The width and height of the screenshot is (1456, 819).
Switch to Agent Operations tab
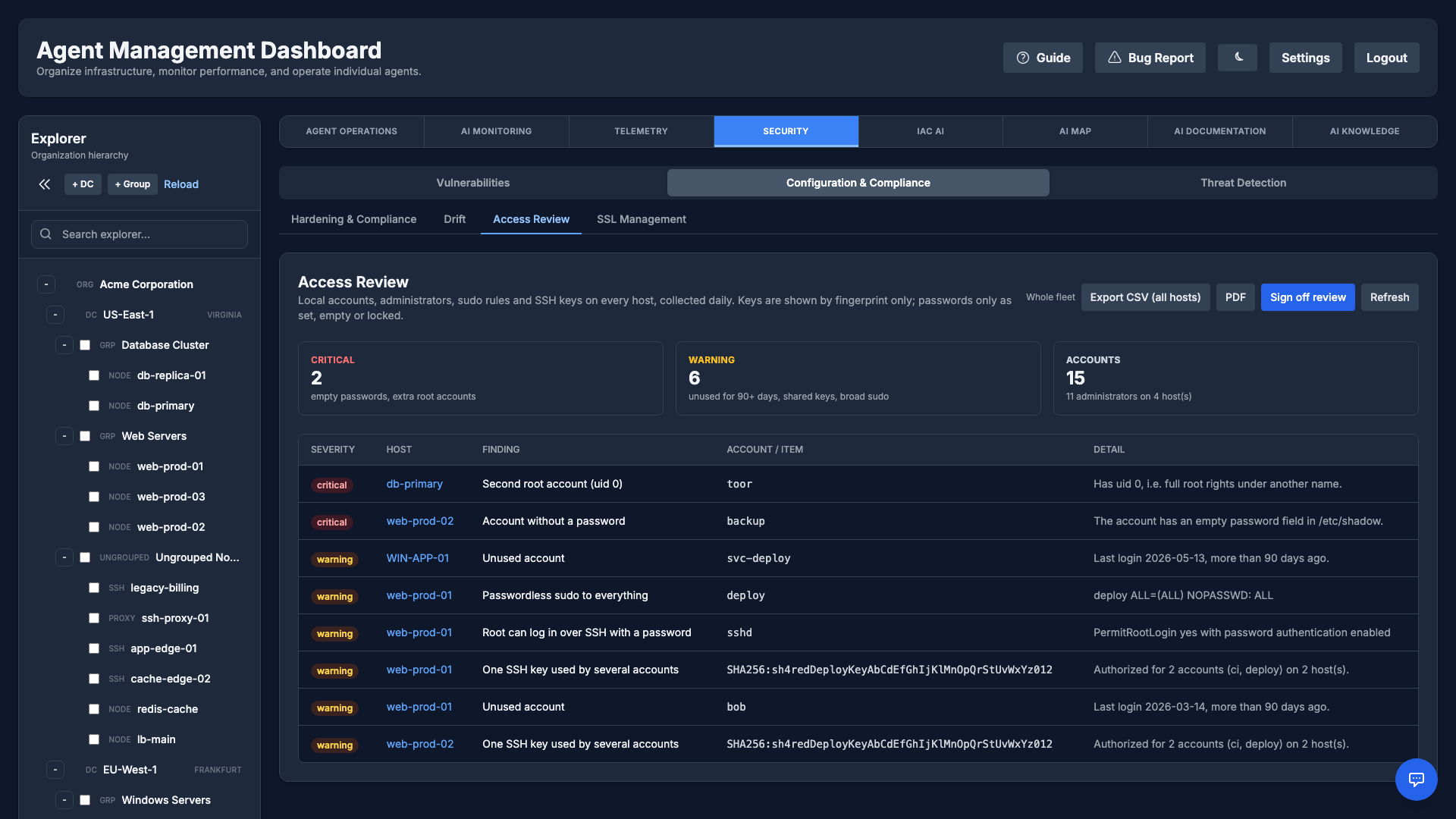tap(352, 131)
